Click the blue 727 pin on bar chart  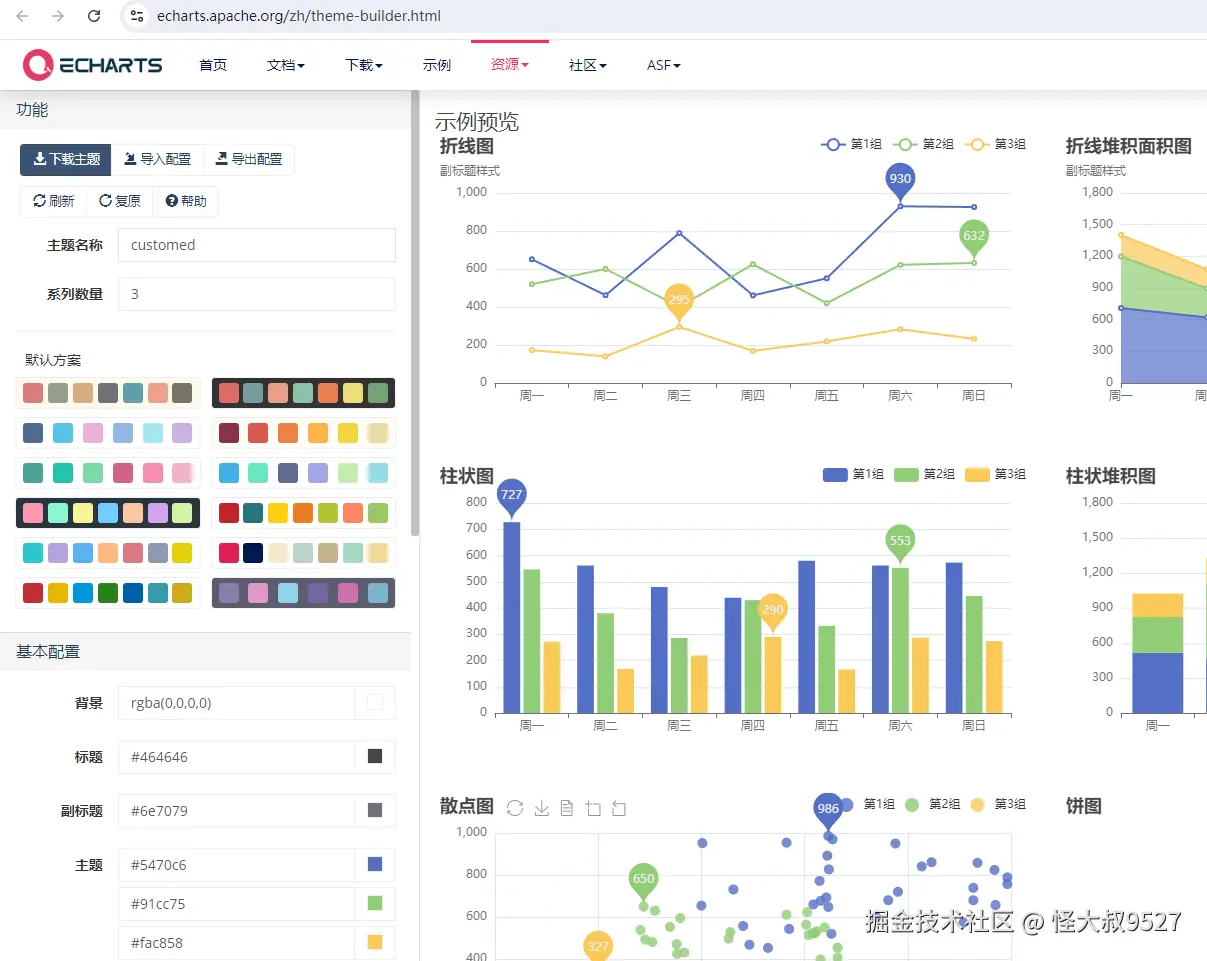coord(511,496)
